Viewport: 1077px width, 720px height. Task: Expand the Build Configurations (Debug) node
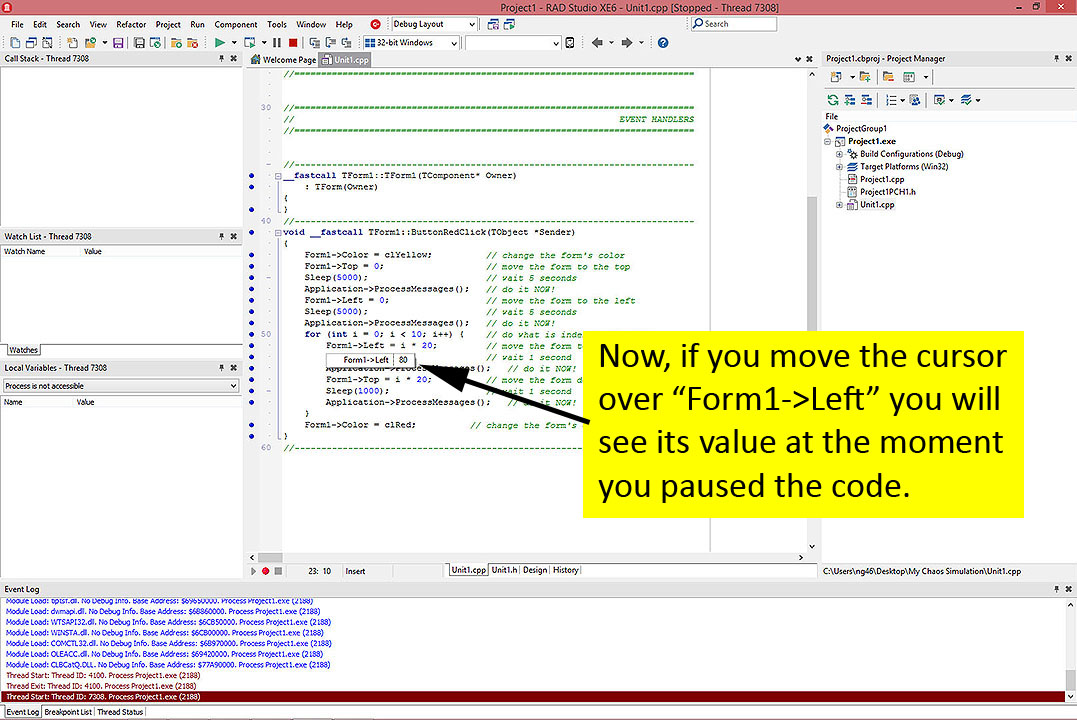(839, 155)
